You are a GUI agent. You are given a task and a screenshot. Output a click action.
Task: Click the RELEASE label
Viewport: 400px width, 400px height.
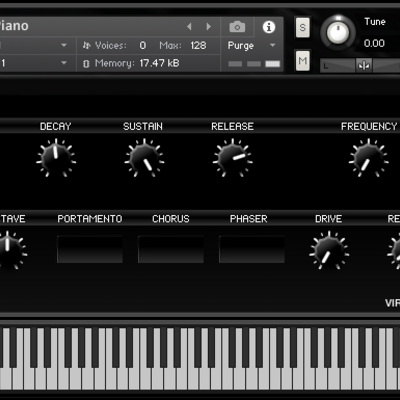point(232,126)
